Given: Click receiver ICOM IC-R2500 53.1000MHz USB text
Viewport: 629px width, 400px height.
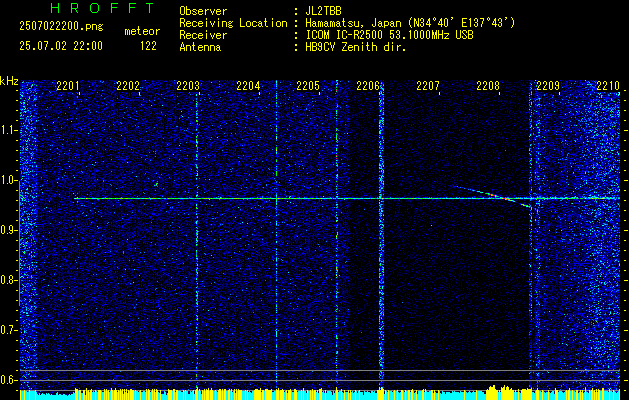Looking at the screenshot, I should point(389,35).
